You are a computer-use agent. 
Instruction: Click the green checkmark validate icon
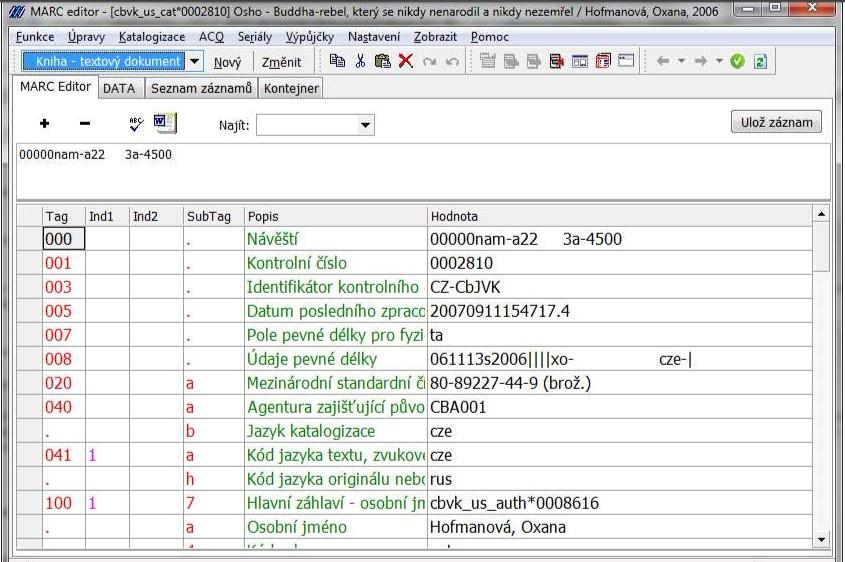point(737,61)
